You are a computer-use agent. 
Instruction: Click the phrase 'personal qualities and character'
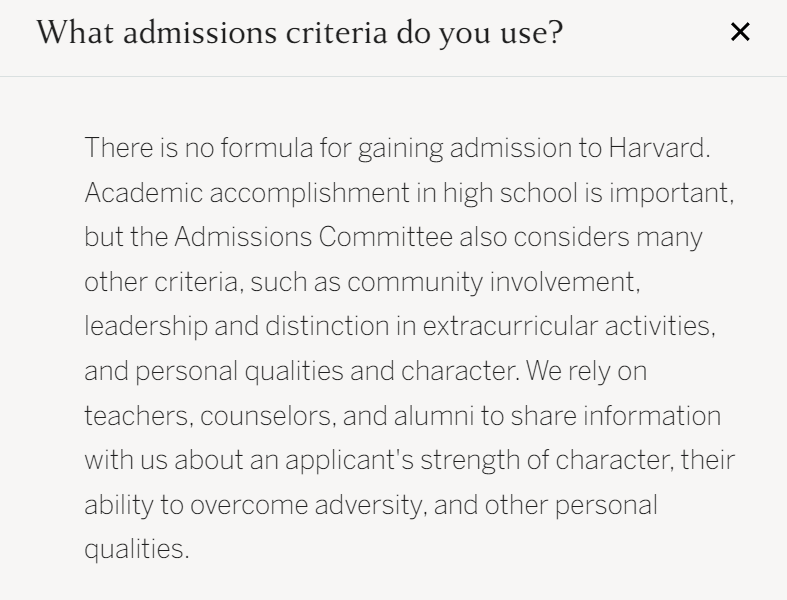pos(325,372)
